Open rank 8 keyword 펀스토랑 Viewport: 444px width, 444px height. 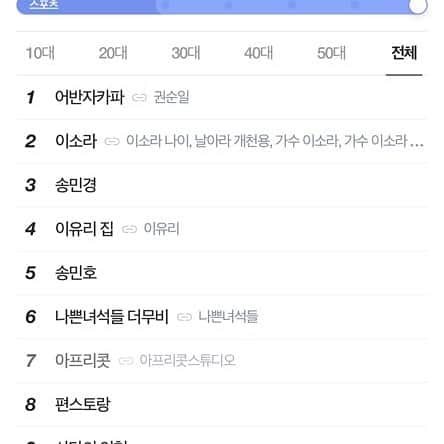pyautogui.click(x=83, y=404)
